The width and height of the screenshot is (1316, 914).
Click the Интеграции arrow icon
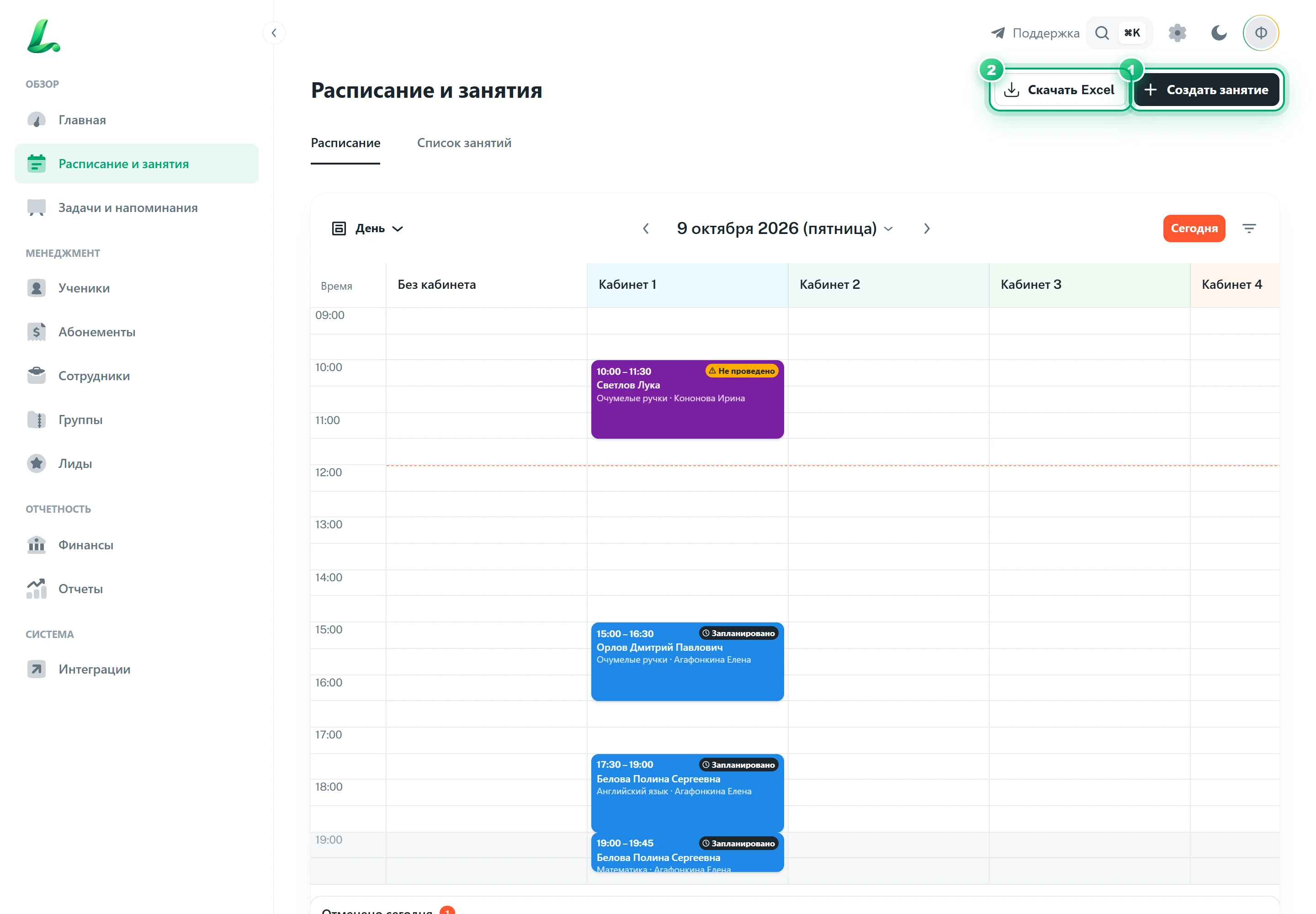(x=37, y=669)
